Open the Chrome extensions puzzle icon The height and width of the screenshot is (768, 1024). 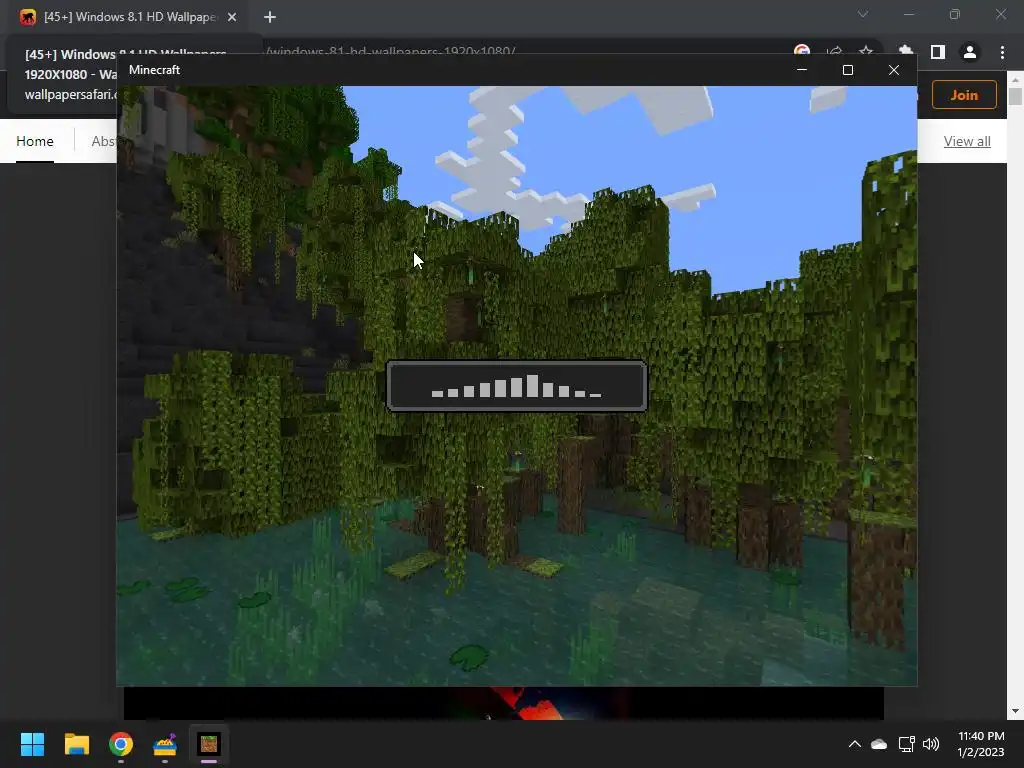click(906, 52)
